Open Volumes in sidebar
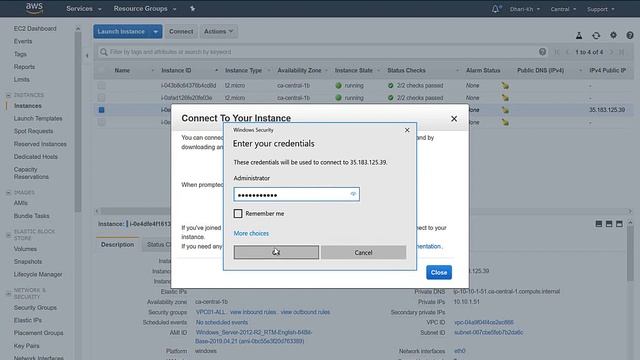The image size is (640, 360). (25, 249)
